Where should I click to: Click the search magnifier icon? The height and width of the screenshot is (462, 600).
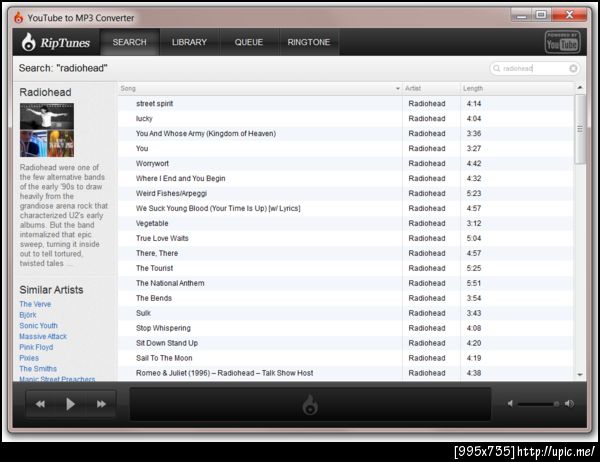497,68
